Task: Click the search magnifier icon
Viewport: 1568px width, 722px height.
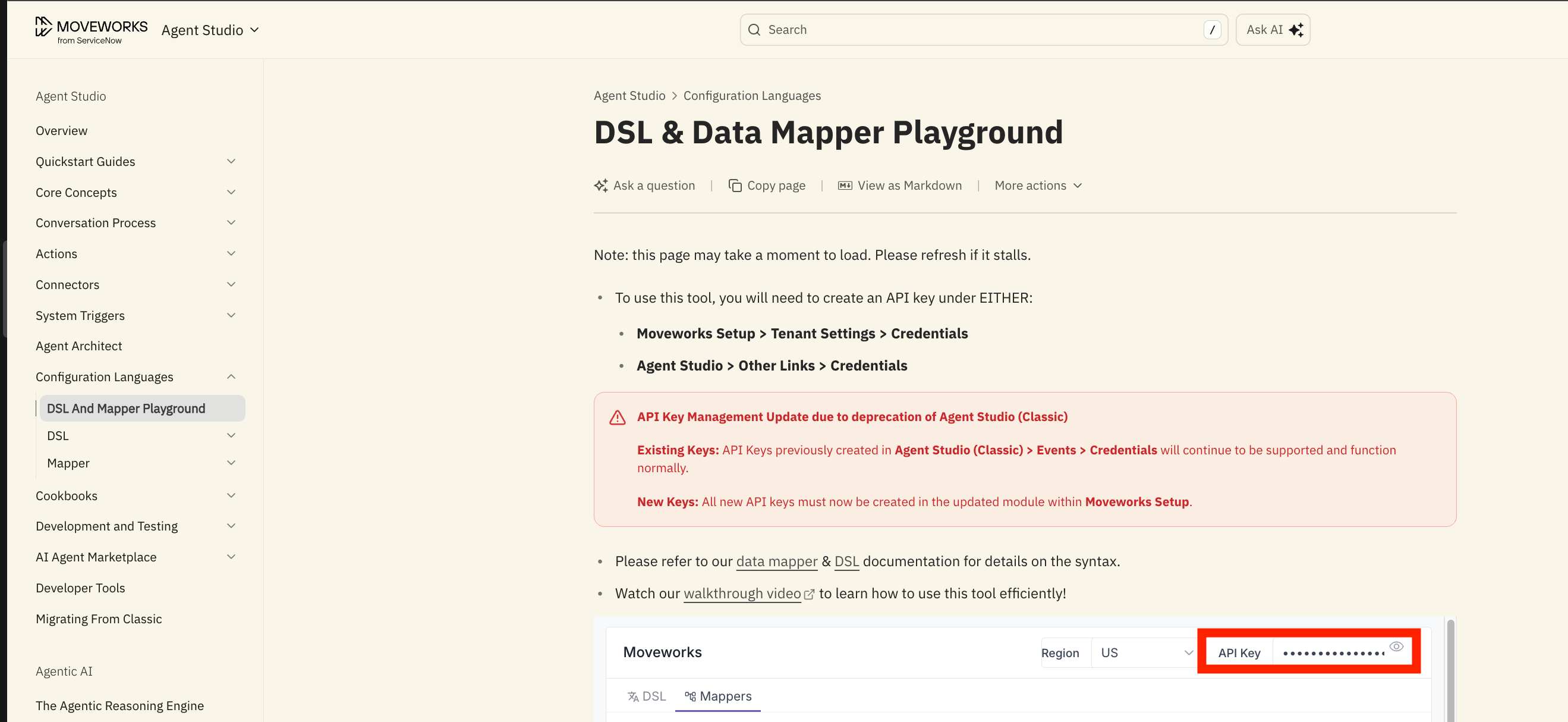Action: click(754, 30)
